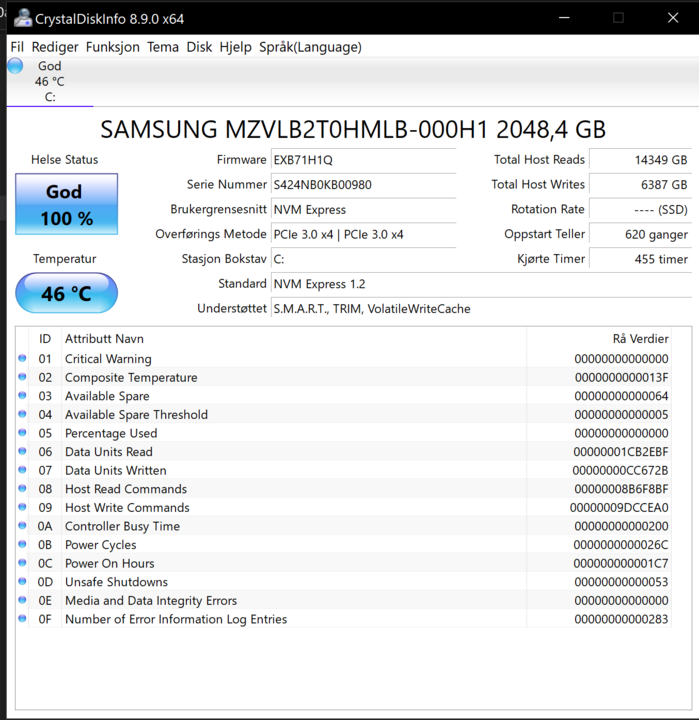Click the status dot for Available Spare Threshold

(22, 414)
